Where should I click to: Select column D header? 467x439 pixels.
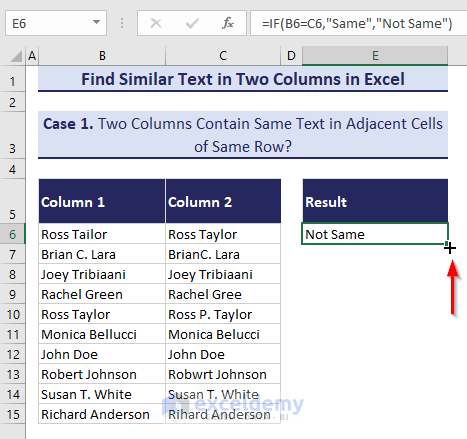point(291,56)
